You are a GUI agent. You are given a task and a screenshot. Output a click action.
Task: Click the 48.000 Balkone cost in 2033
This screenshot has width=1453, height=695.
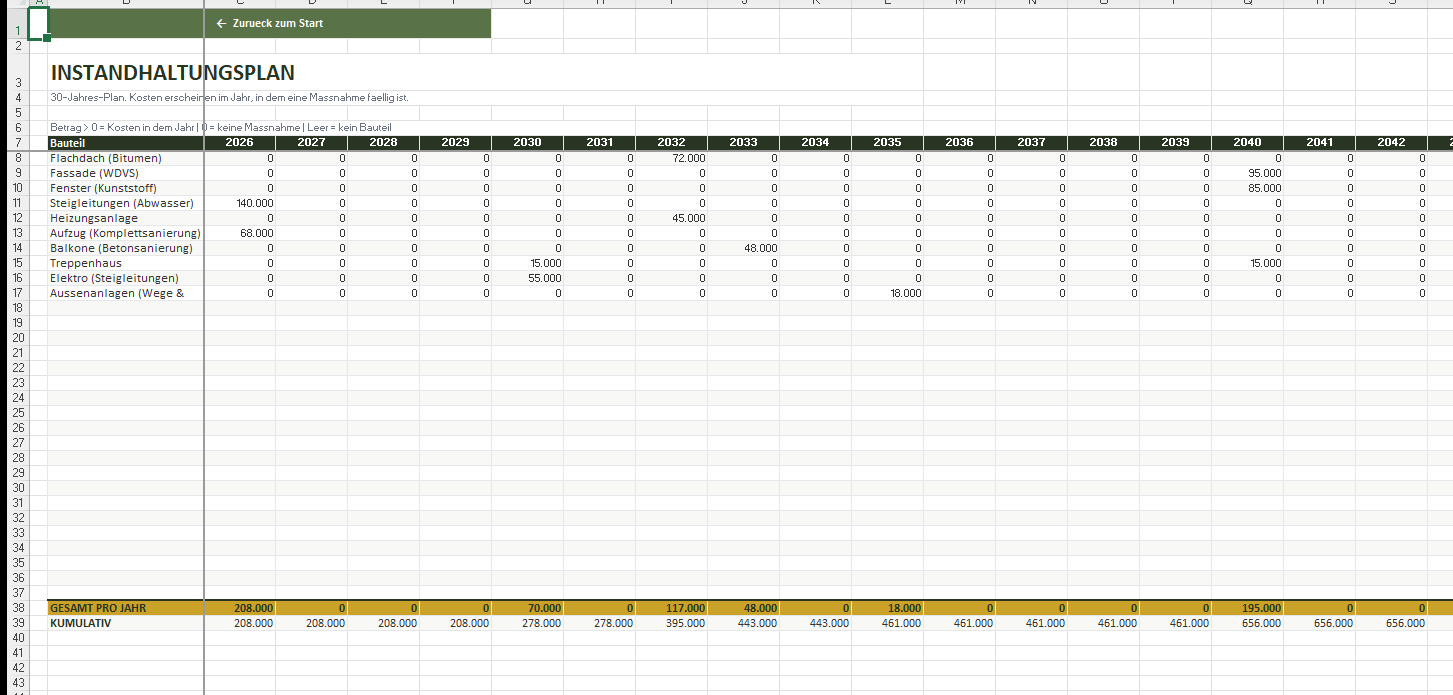click(743, 248)
